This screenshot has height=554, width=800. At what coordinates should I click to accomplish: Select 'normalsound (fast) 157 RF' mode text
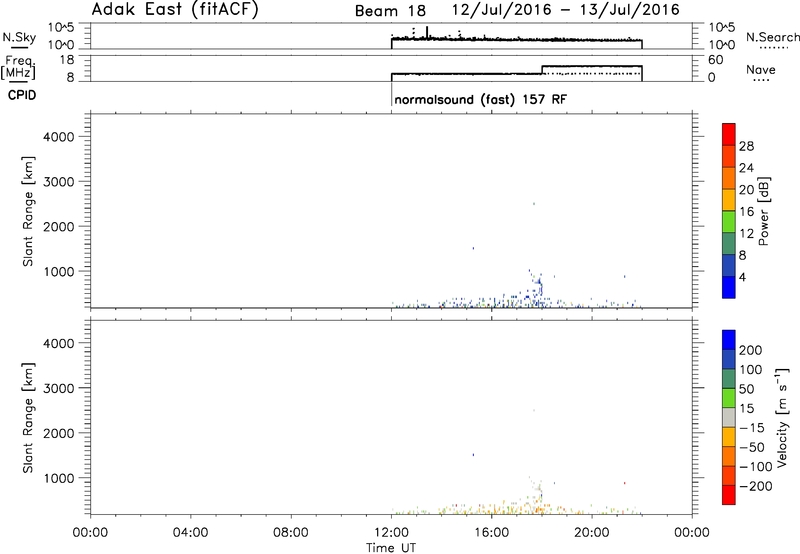[x=480, y=99]
